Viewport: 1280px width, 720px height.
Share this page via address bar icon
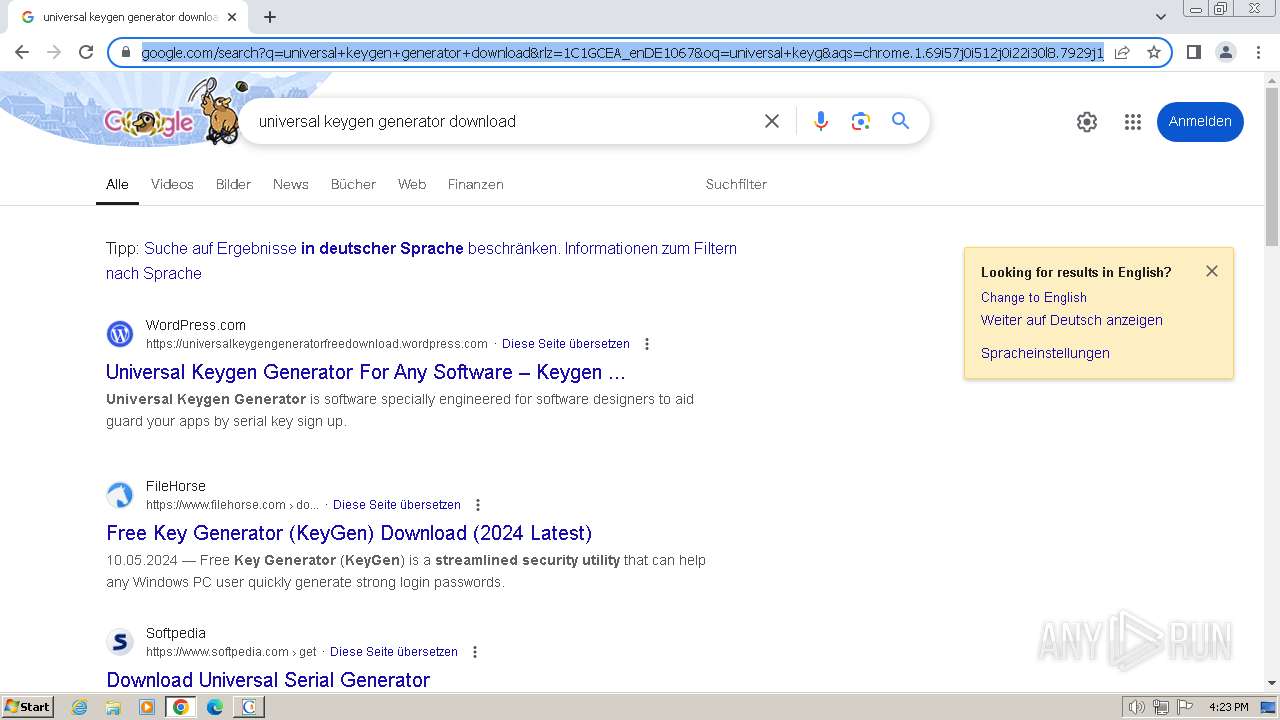point(1122,52)
